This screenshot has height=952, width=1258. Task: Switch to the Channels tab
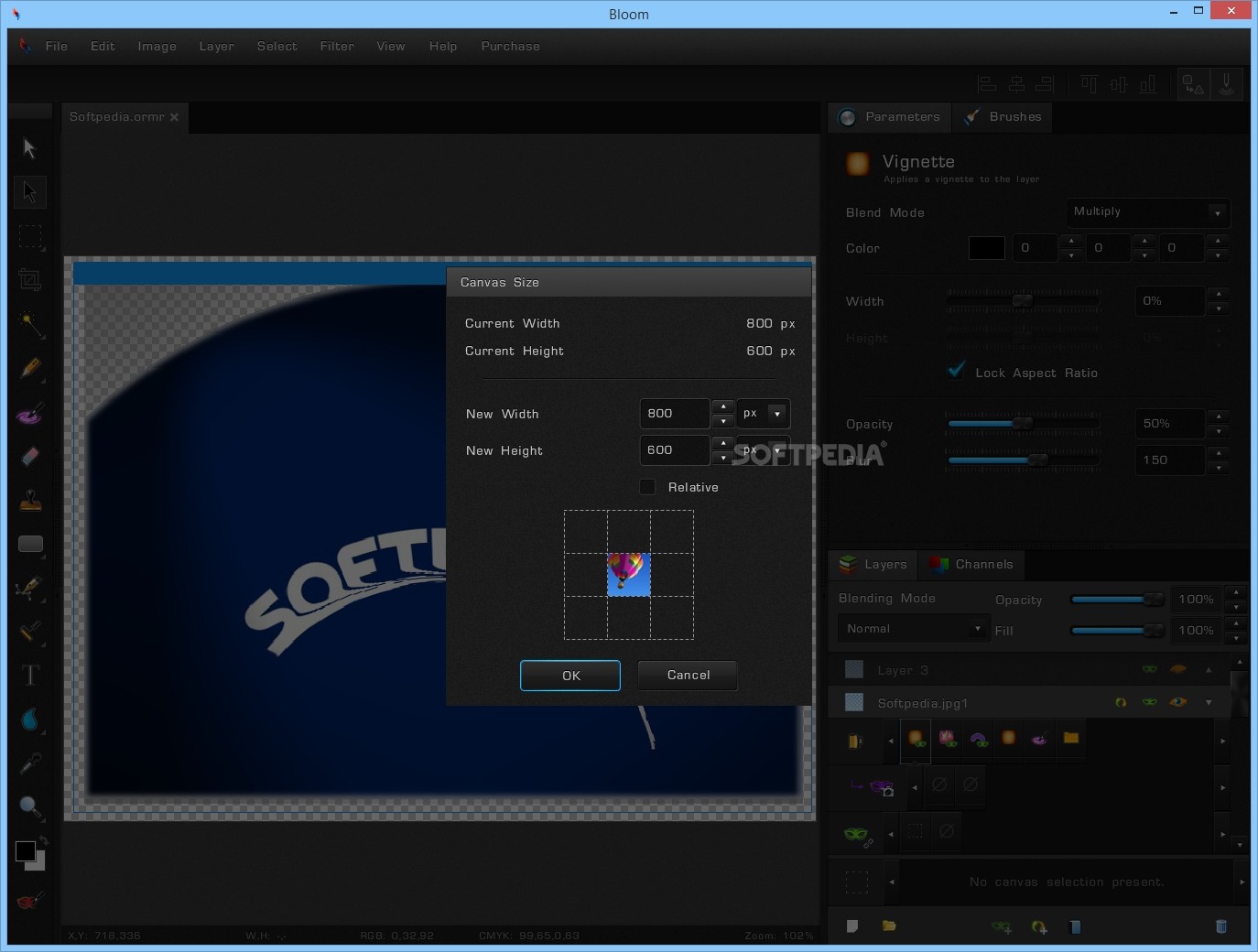(971, 564)
